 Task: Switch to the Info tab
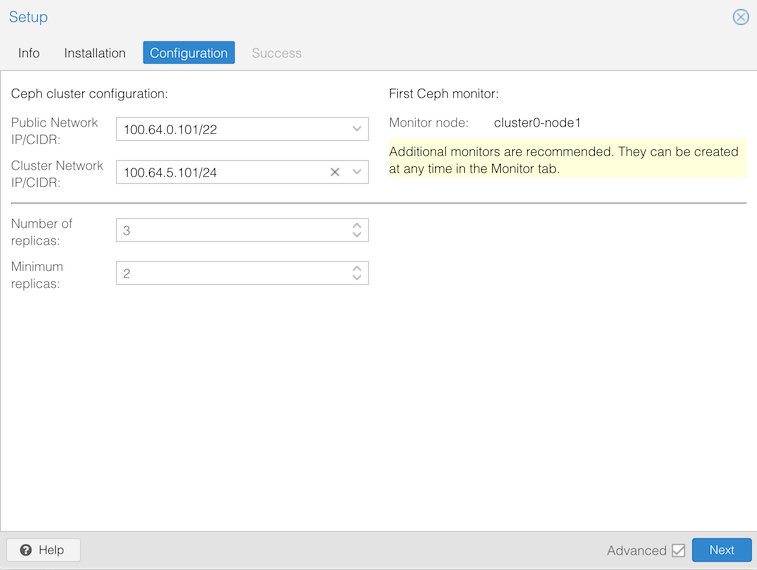click(x=29, y=53)
